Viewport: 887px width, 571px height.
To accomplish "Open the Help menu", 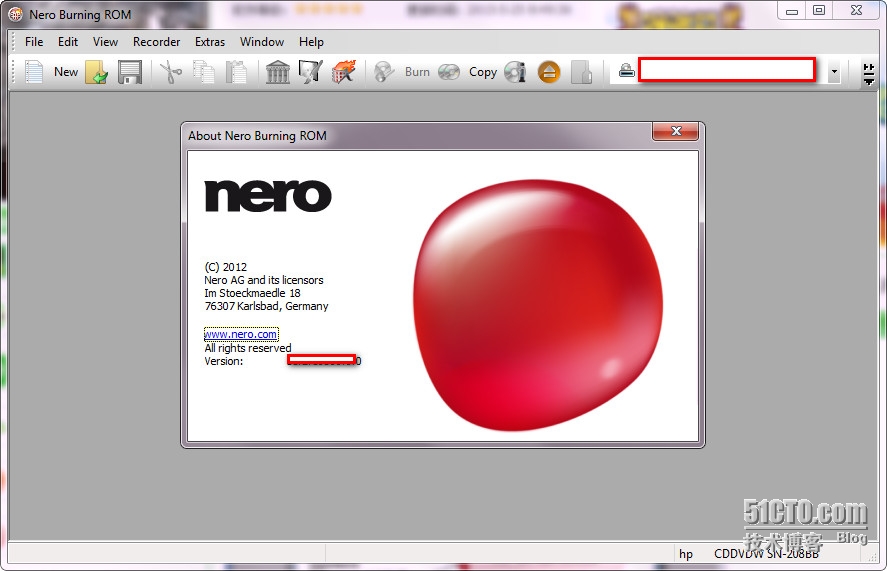I will 311,42.
